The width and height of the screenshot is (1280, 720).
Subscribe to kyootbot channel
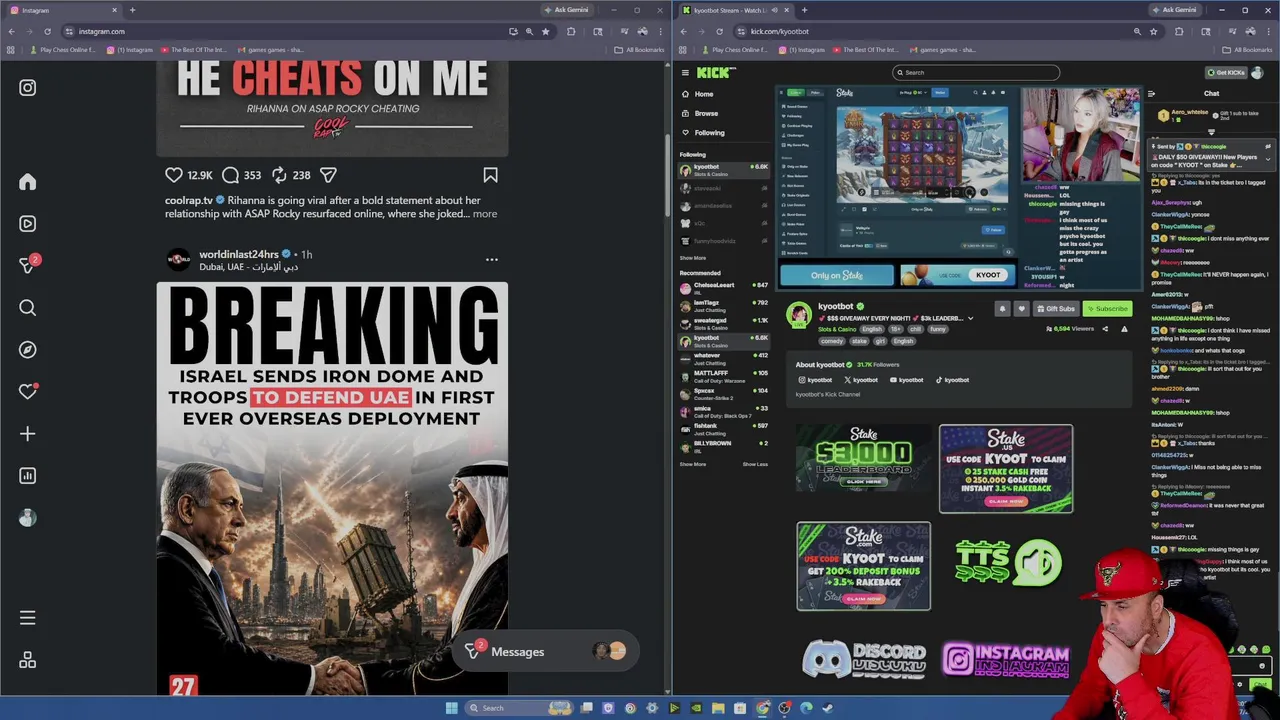[1107, 309]
